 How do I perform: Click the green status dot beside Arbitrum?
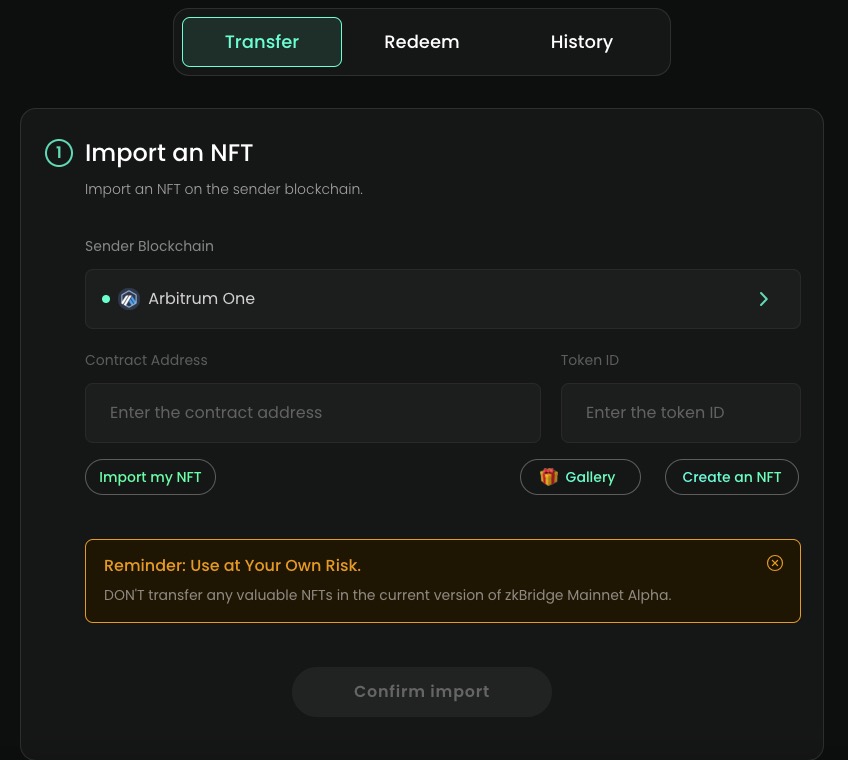pos(106,299)
